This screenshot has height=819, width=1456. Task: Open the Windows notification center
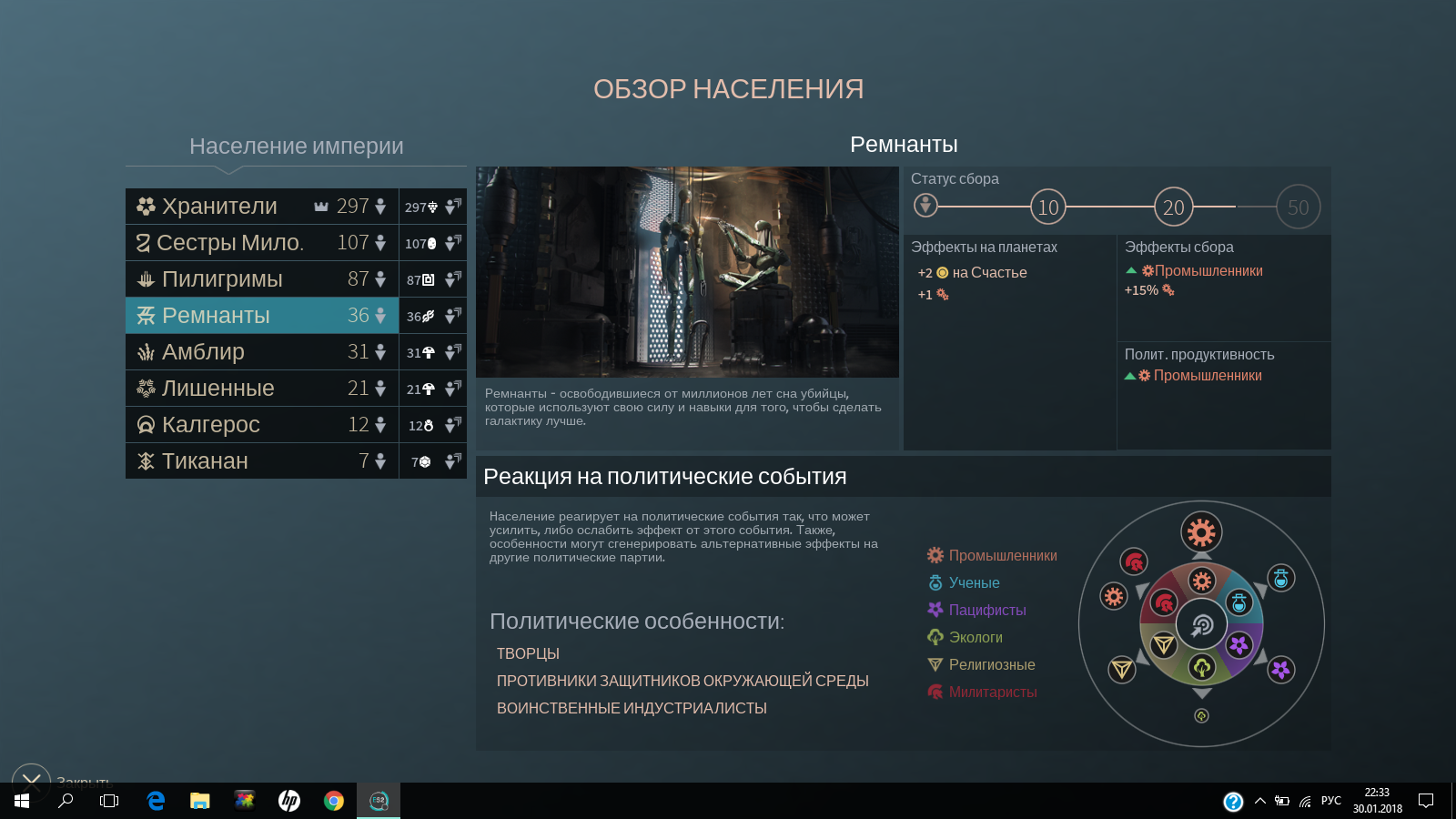tap(1426, 801)
